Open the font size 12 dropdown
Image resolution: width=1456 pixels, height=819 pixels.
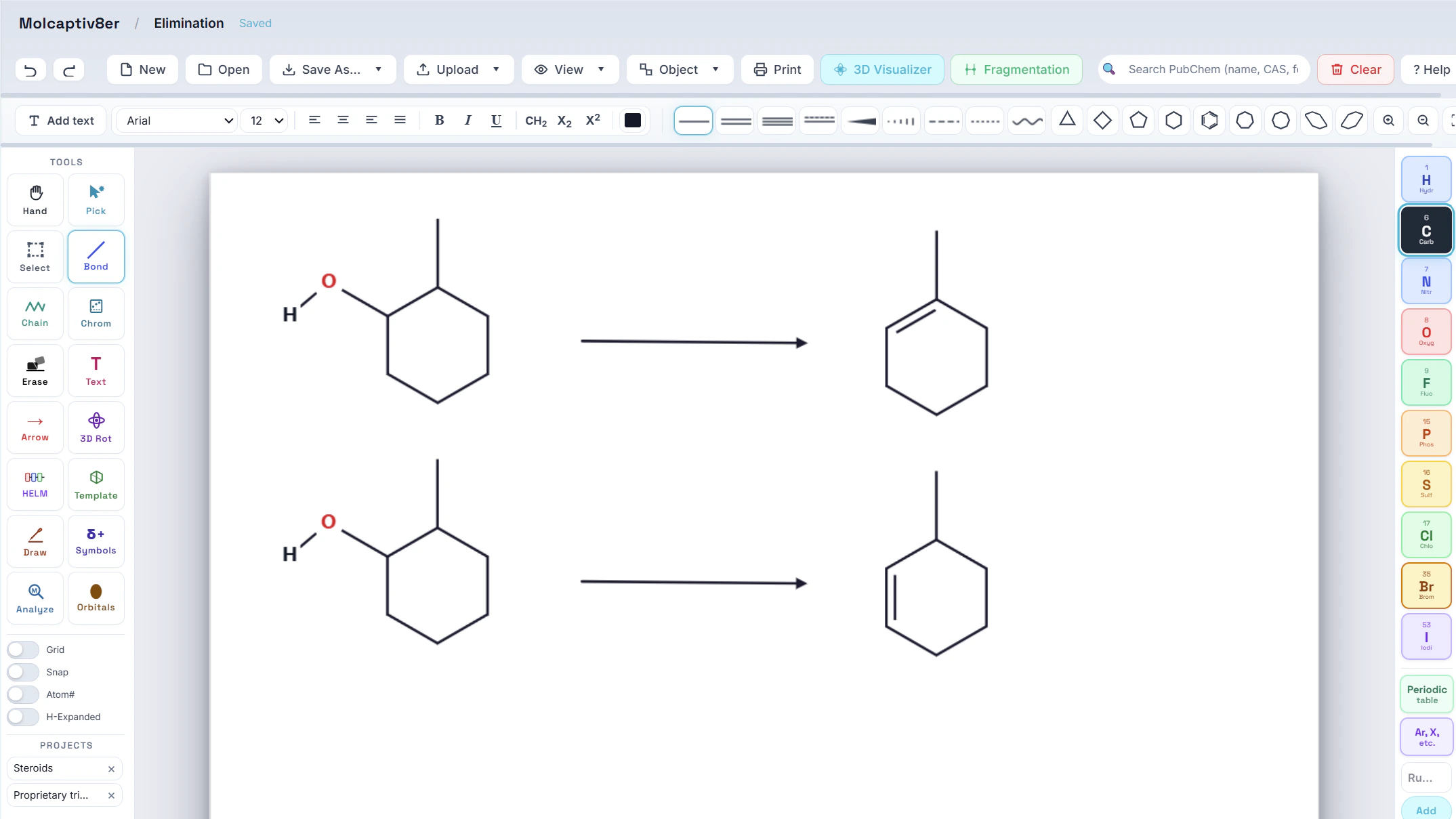click(265, 121)
